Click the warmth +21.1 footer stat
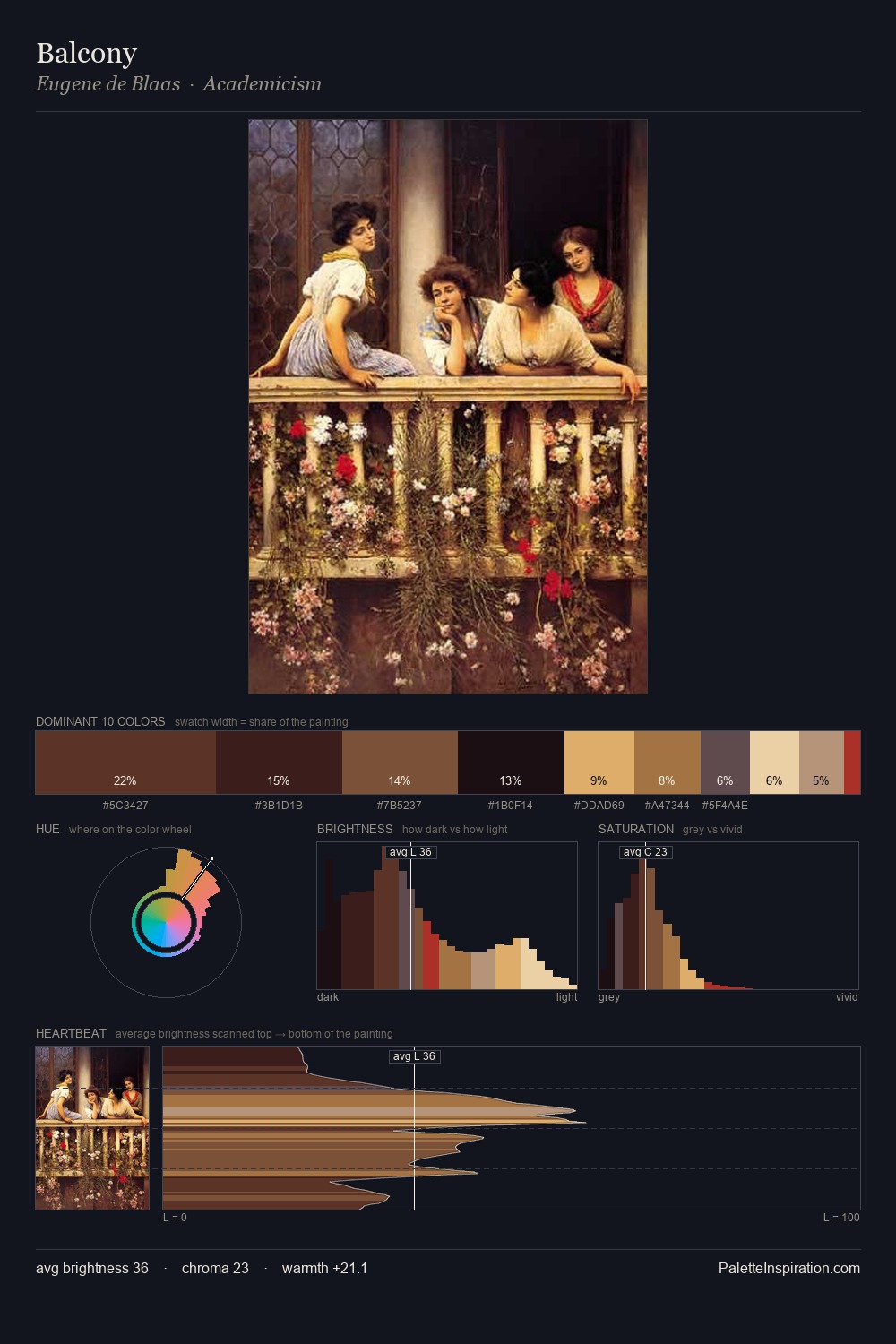This screenshot has height=1344, width=896. coord(324,1268)
